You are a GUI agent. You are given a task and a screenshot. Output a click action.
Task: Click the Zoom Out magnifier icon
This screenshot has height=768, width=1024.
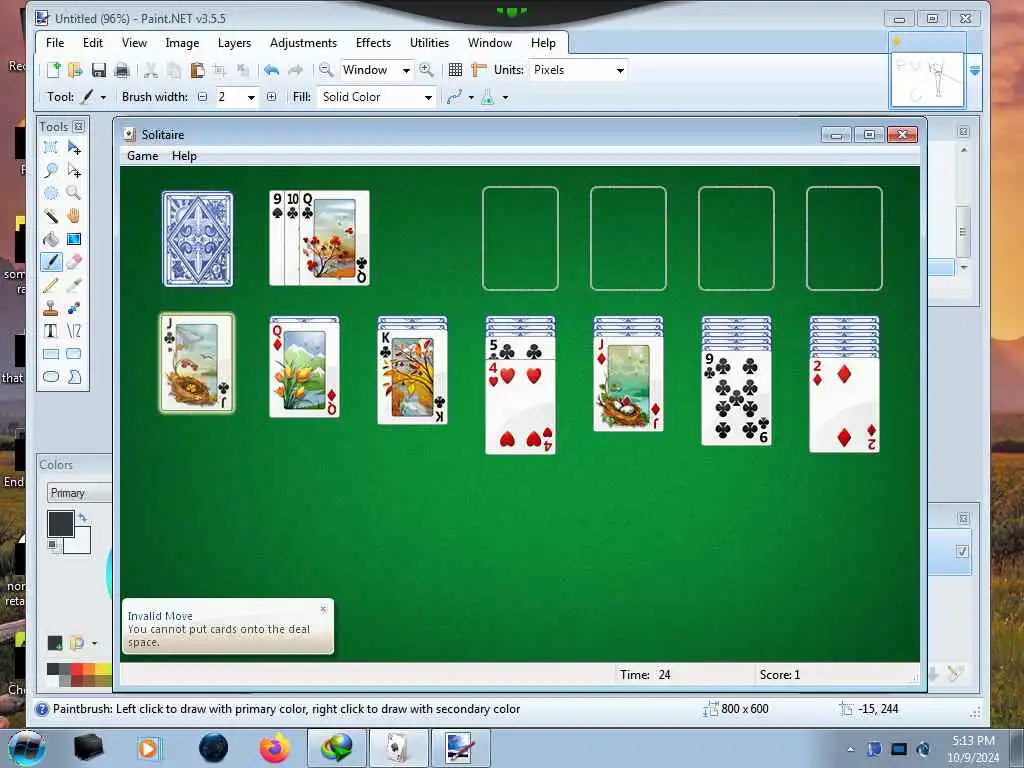(326, 70)
